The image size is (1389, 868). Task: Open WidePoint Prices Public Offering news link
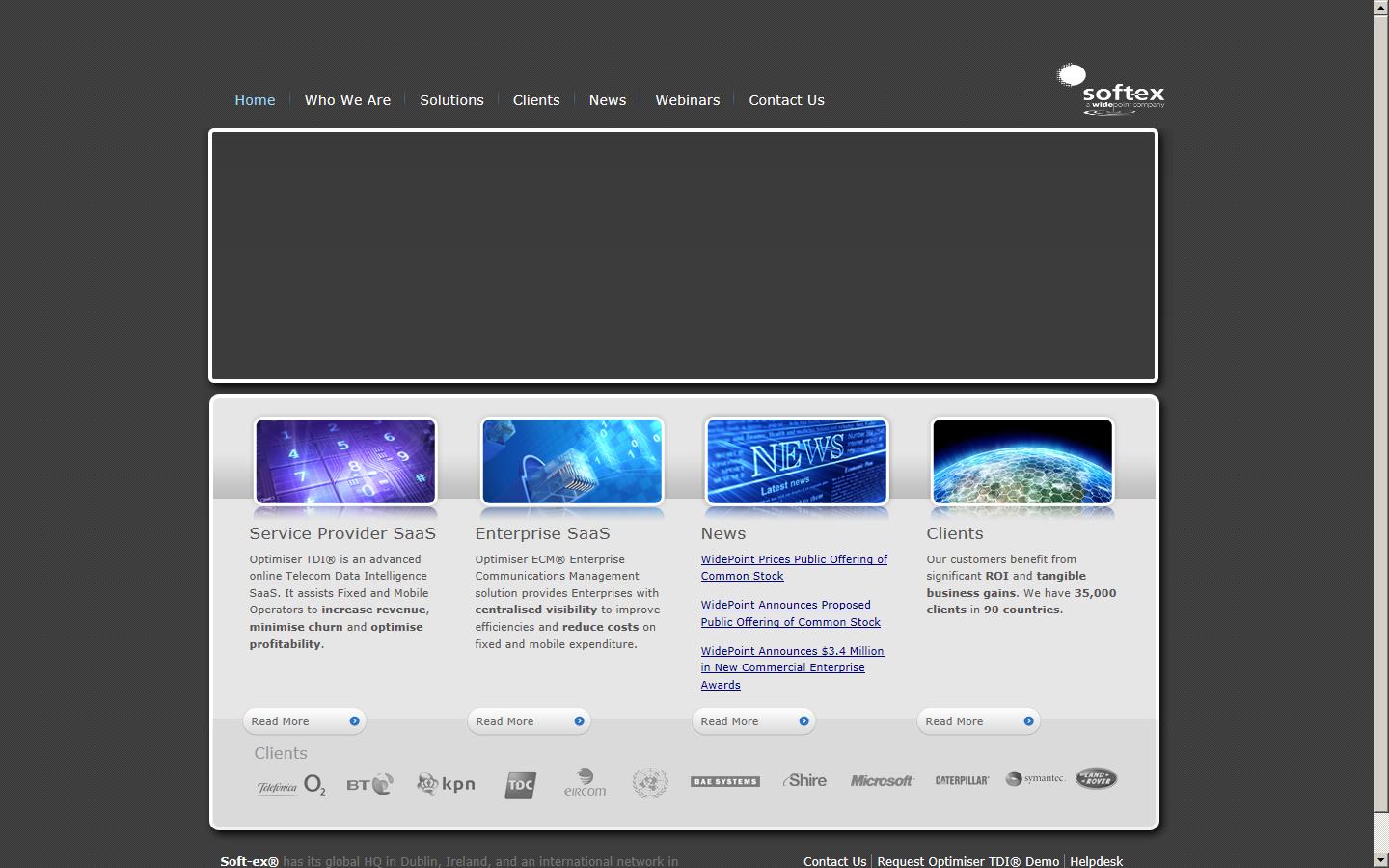(794, 567)
